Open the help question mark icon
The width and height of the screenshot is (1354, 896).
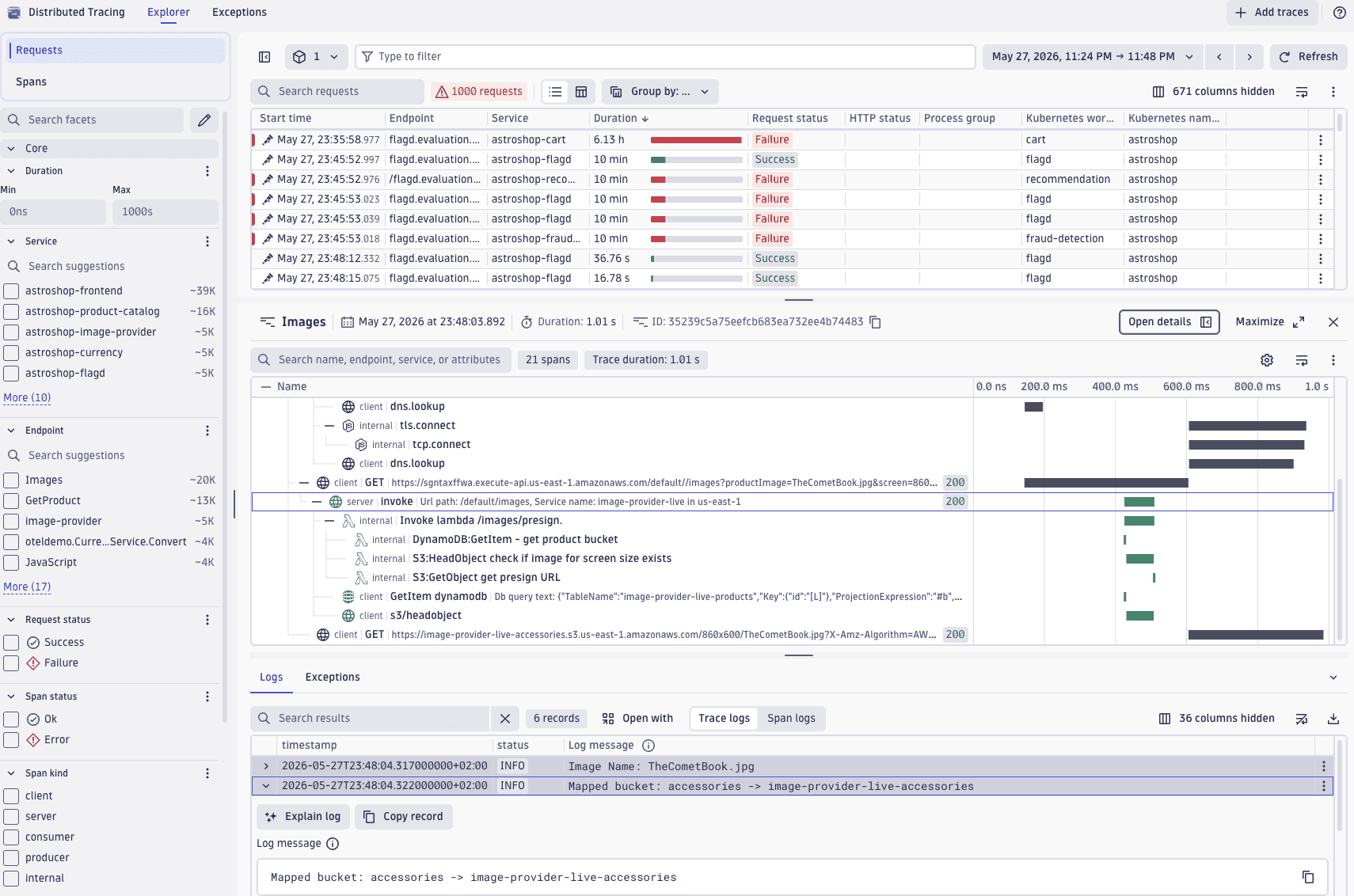coord(1340,13)
